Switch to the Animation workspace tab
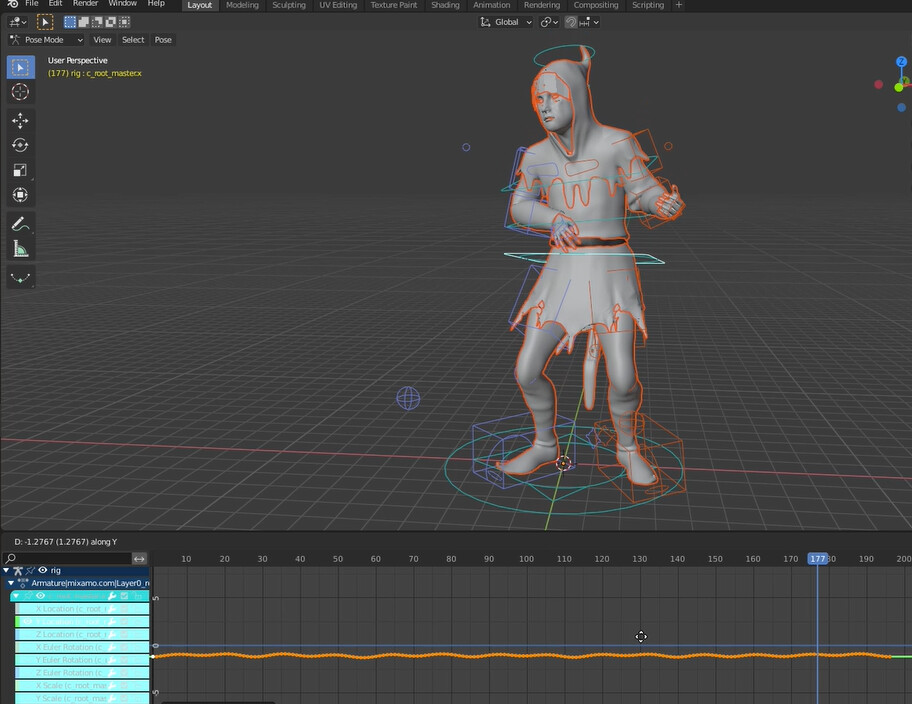 (491, 5)
